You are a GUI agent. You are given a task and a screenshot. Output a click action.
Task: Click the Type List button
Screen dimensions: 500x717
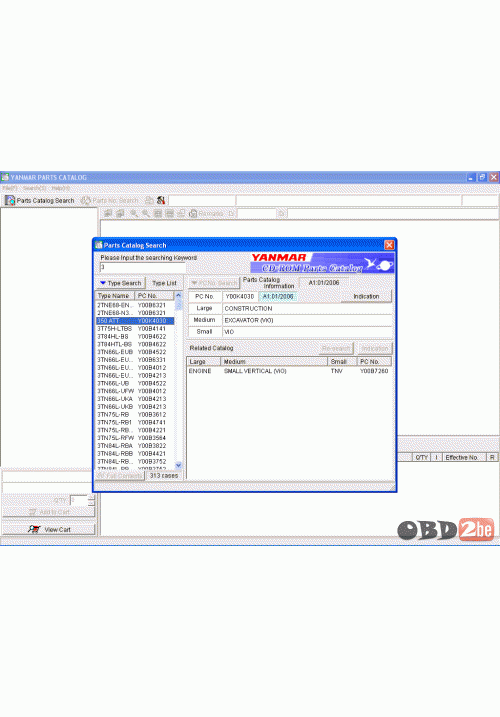point(164,283)
